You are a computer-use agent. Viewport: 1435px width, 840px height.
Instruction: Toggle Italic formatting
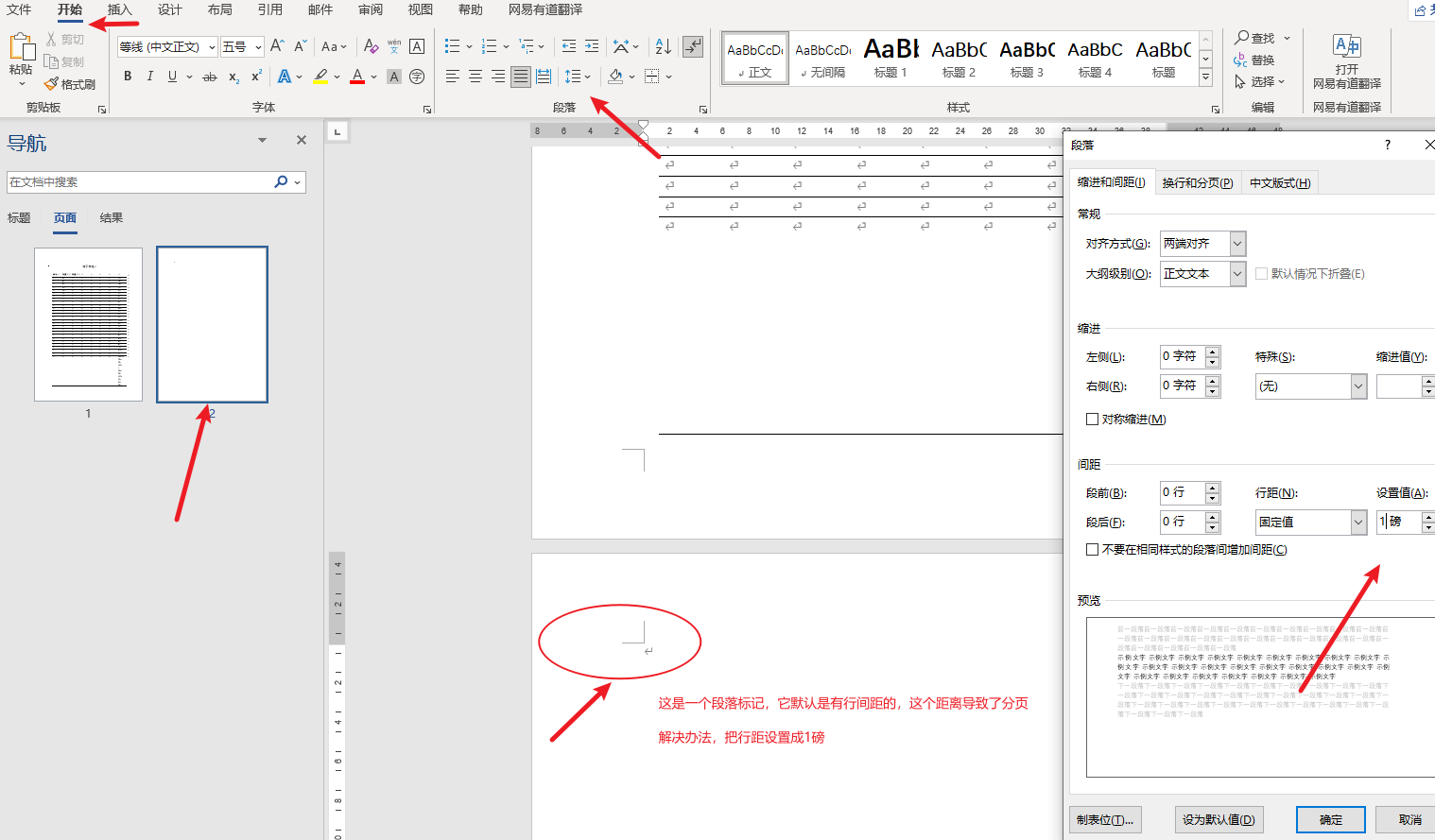click(150, 77)
